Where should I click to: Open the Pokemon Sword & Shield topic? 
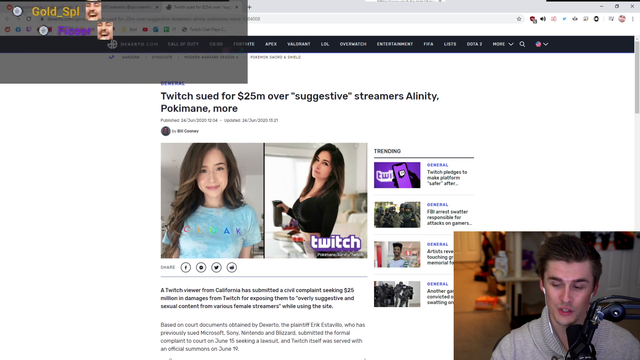276,57
